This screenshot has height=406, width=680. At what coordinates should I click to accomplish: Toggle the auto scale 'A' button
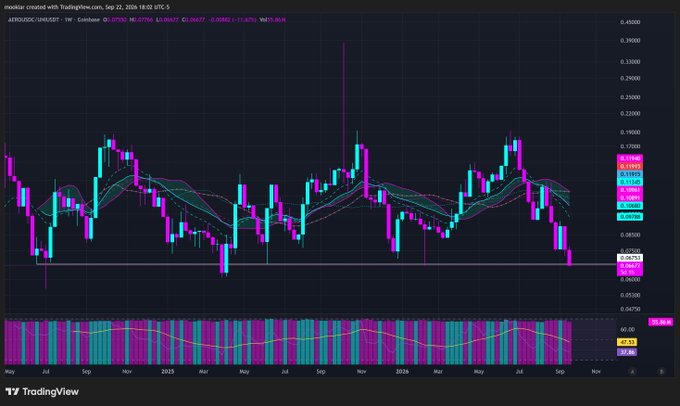(632, 372)
